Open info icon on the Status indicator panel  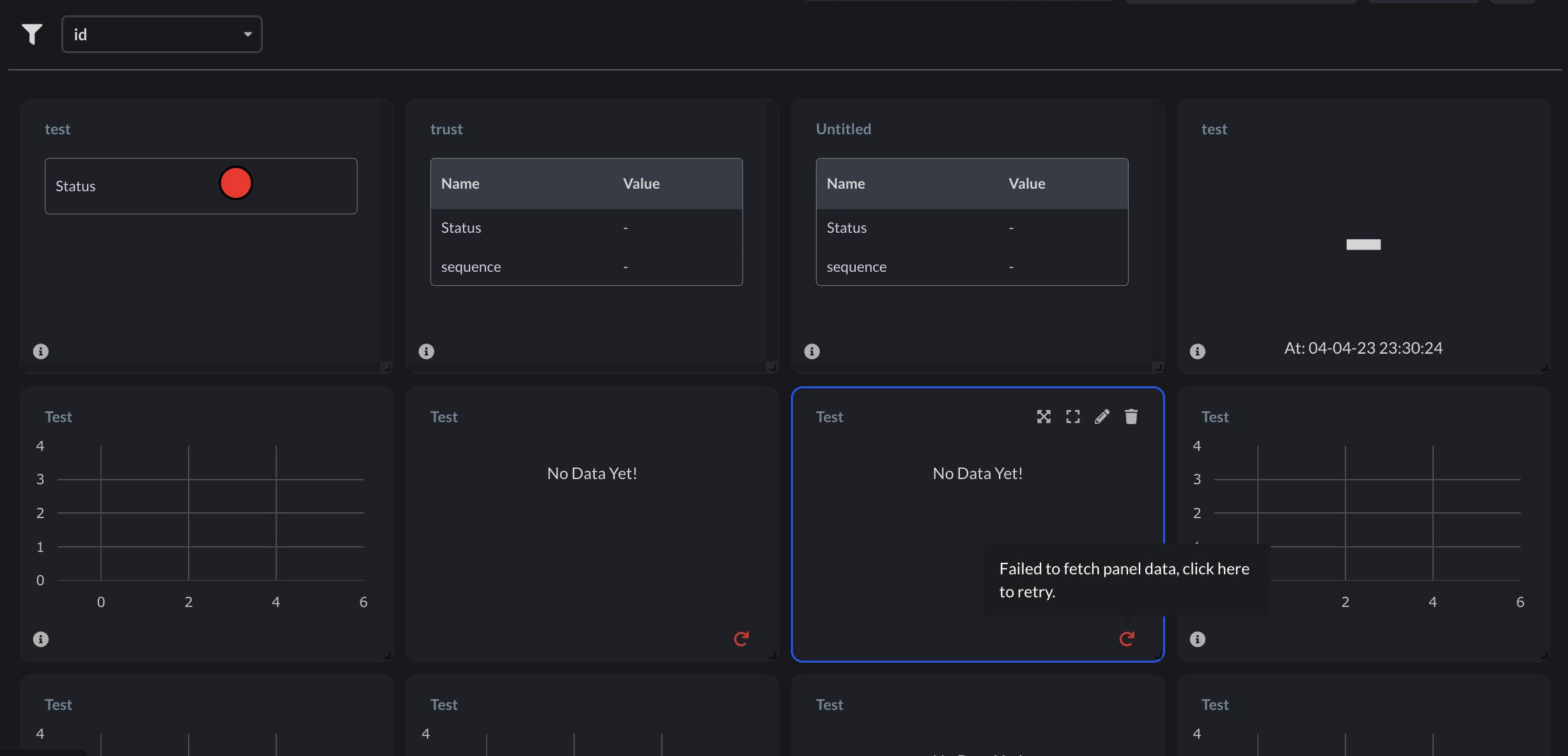pyautogui.click(x=41, y=351)
